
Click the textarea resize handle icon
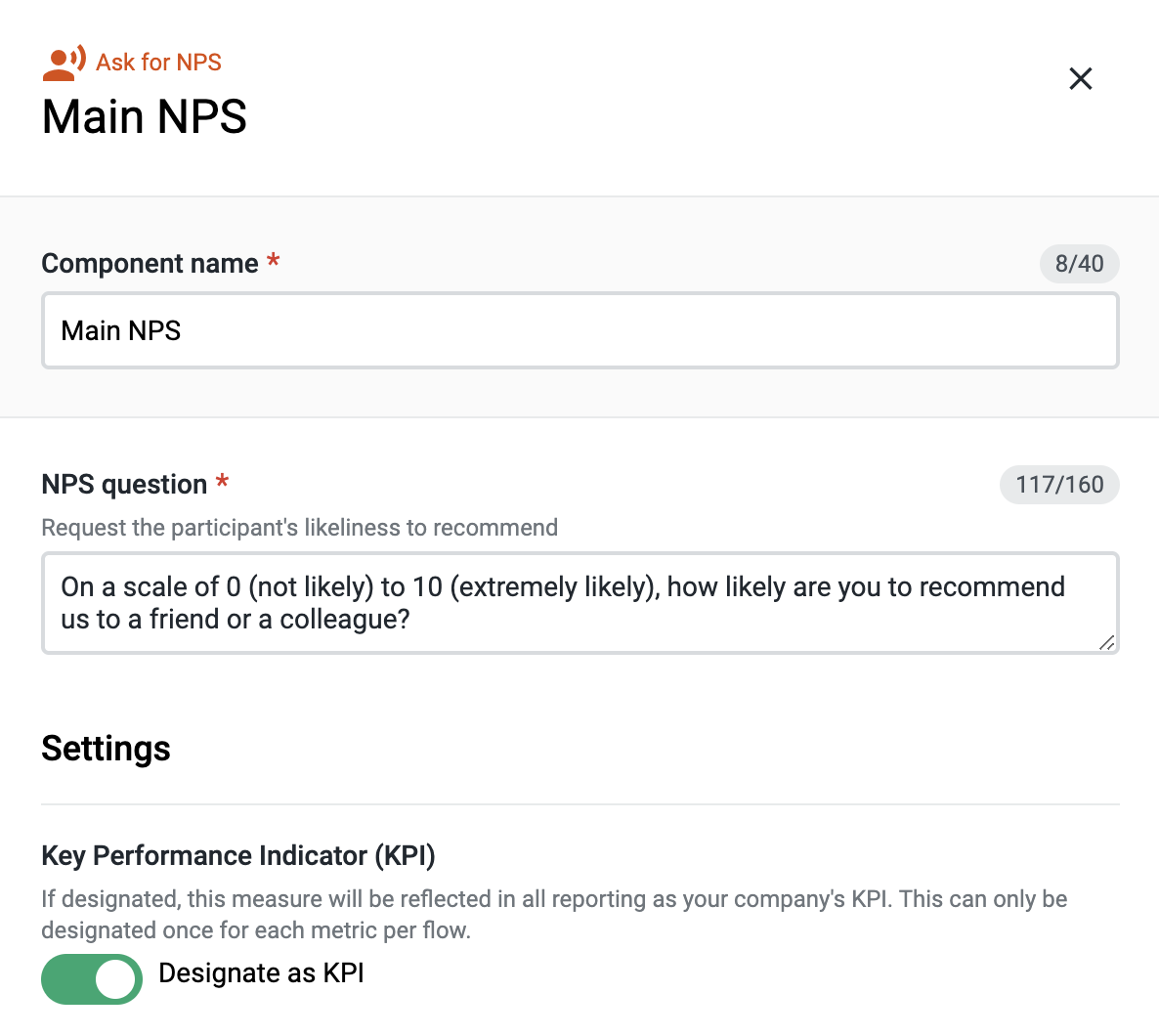point(1106,642)
